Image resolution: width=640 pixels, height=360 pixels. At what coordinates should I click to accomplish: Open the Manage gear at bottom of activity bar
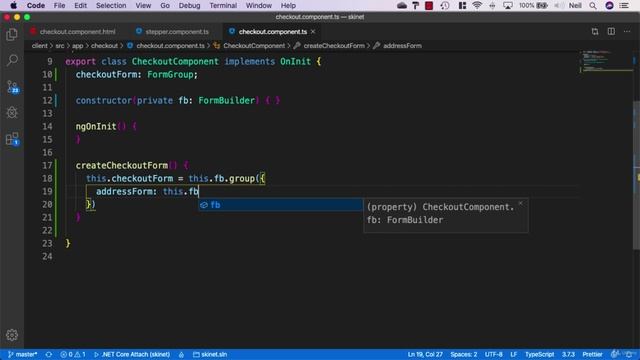tap(12, 335)
